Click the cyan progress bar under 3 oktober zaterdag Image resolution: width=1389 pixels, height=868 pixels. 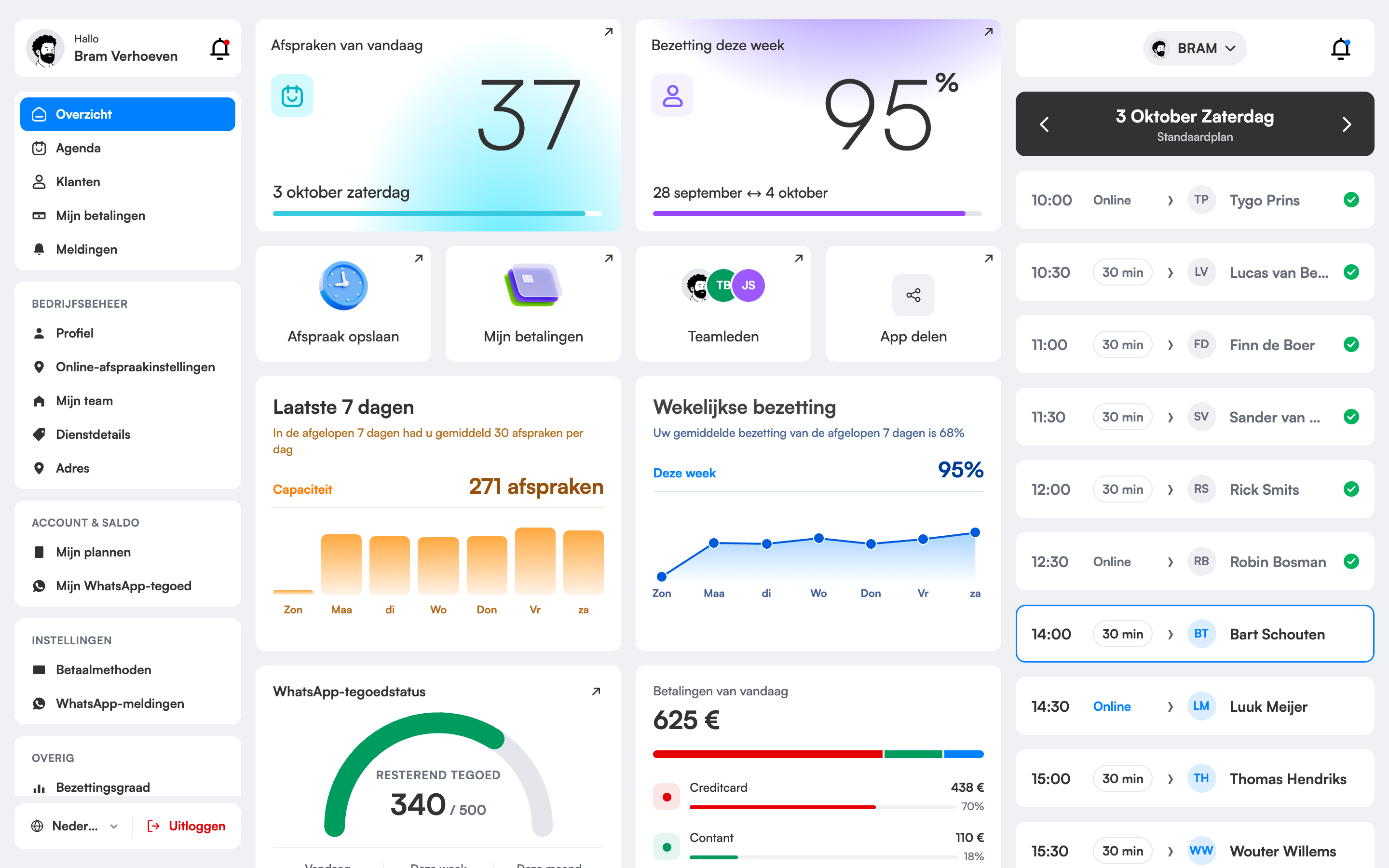coord(437,214)
